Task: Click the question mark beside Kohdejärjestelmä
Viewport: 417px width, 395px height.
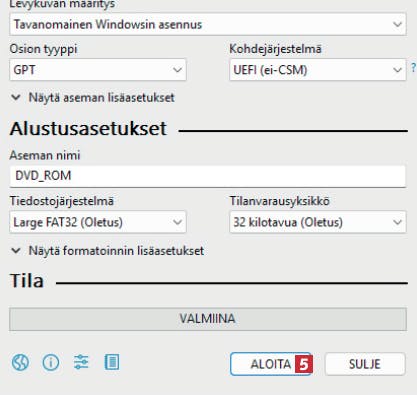Action: click(x=413, y=68)
